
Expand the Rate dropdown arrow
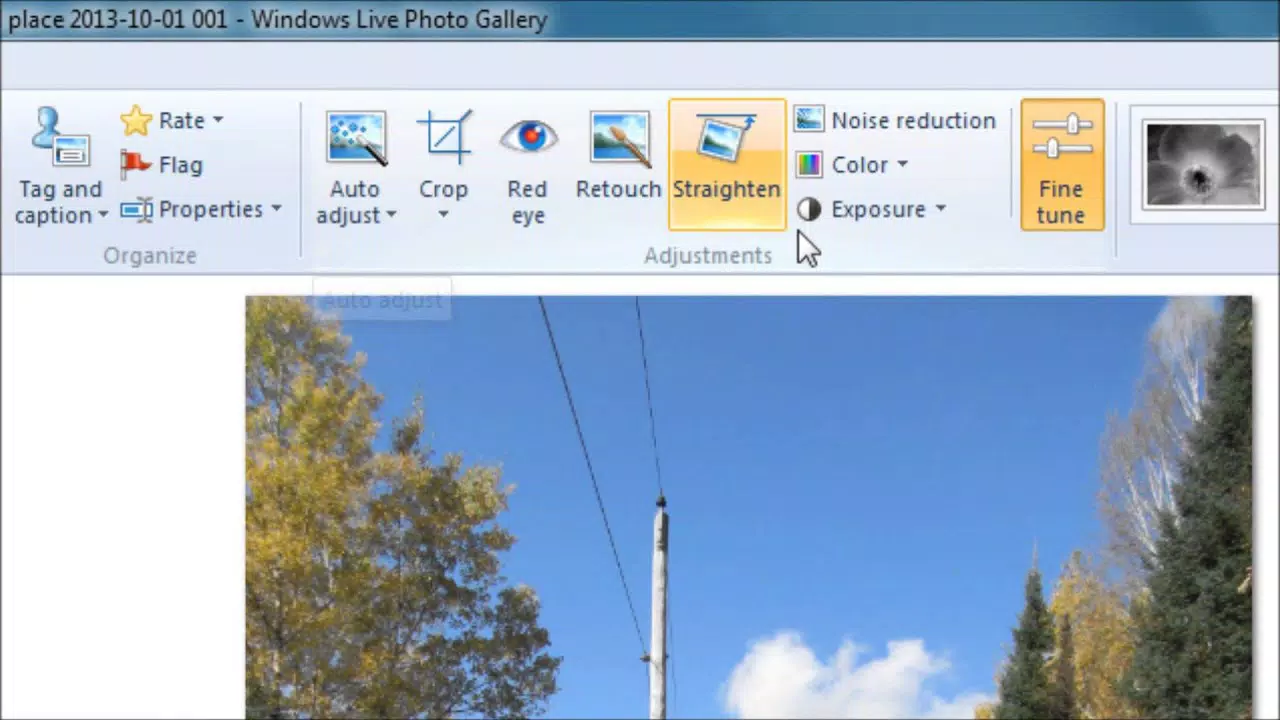pos(218,121)
